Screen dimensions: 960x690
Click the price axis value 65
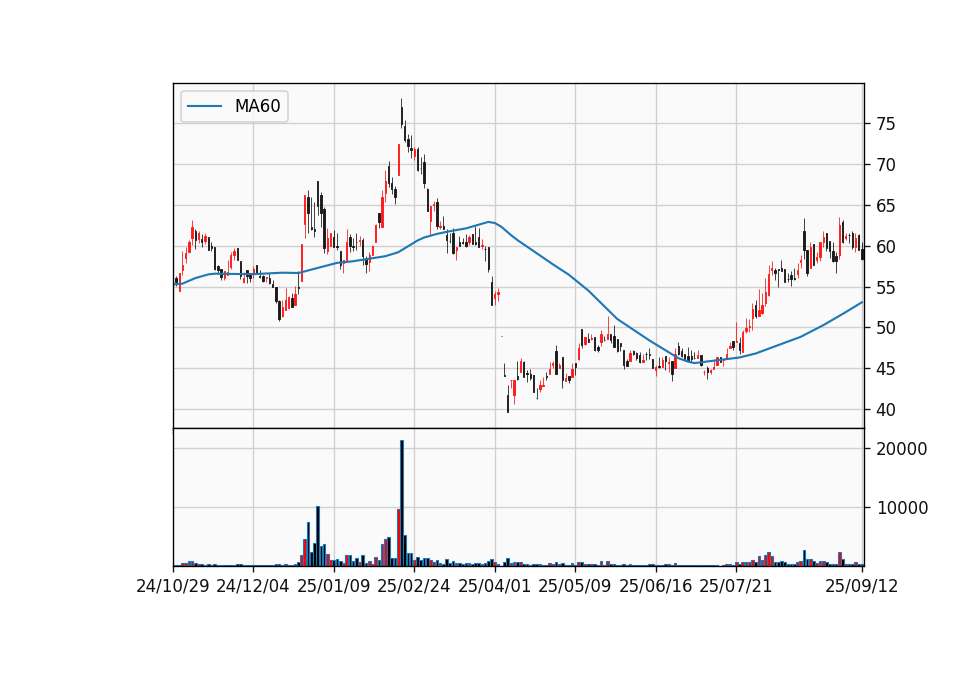pos(885,206)
